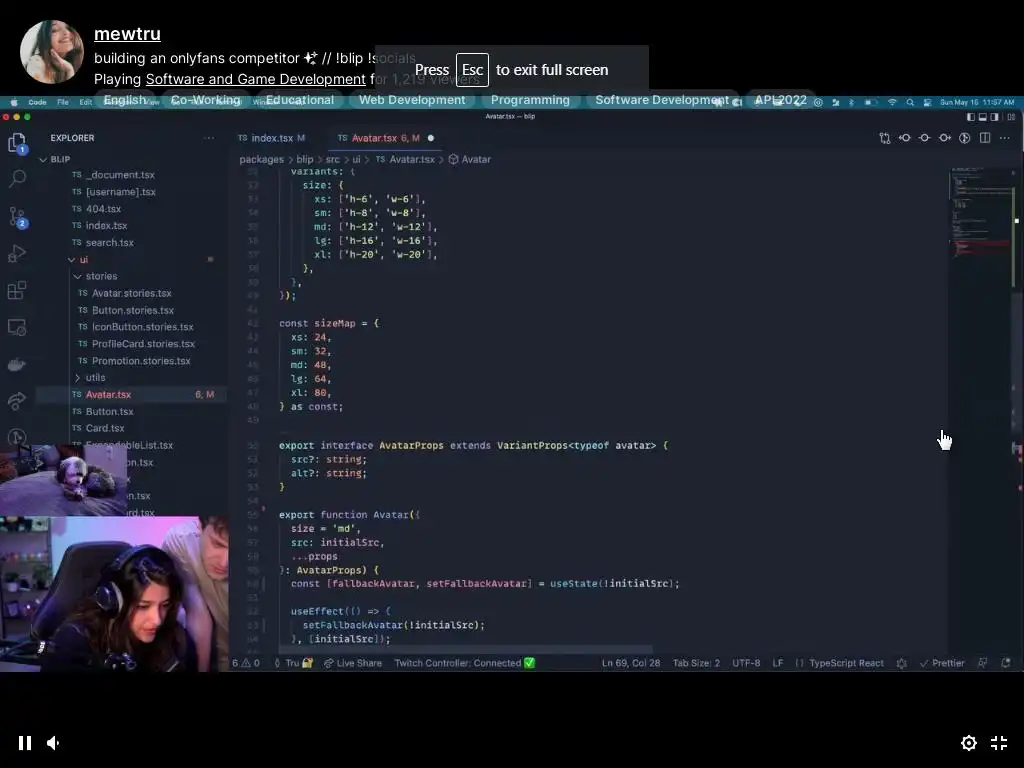Click Tab Size: 2 in status bar
1024x768 pixels.
(696, 663)
